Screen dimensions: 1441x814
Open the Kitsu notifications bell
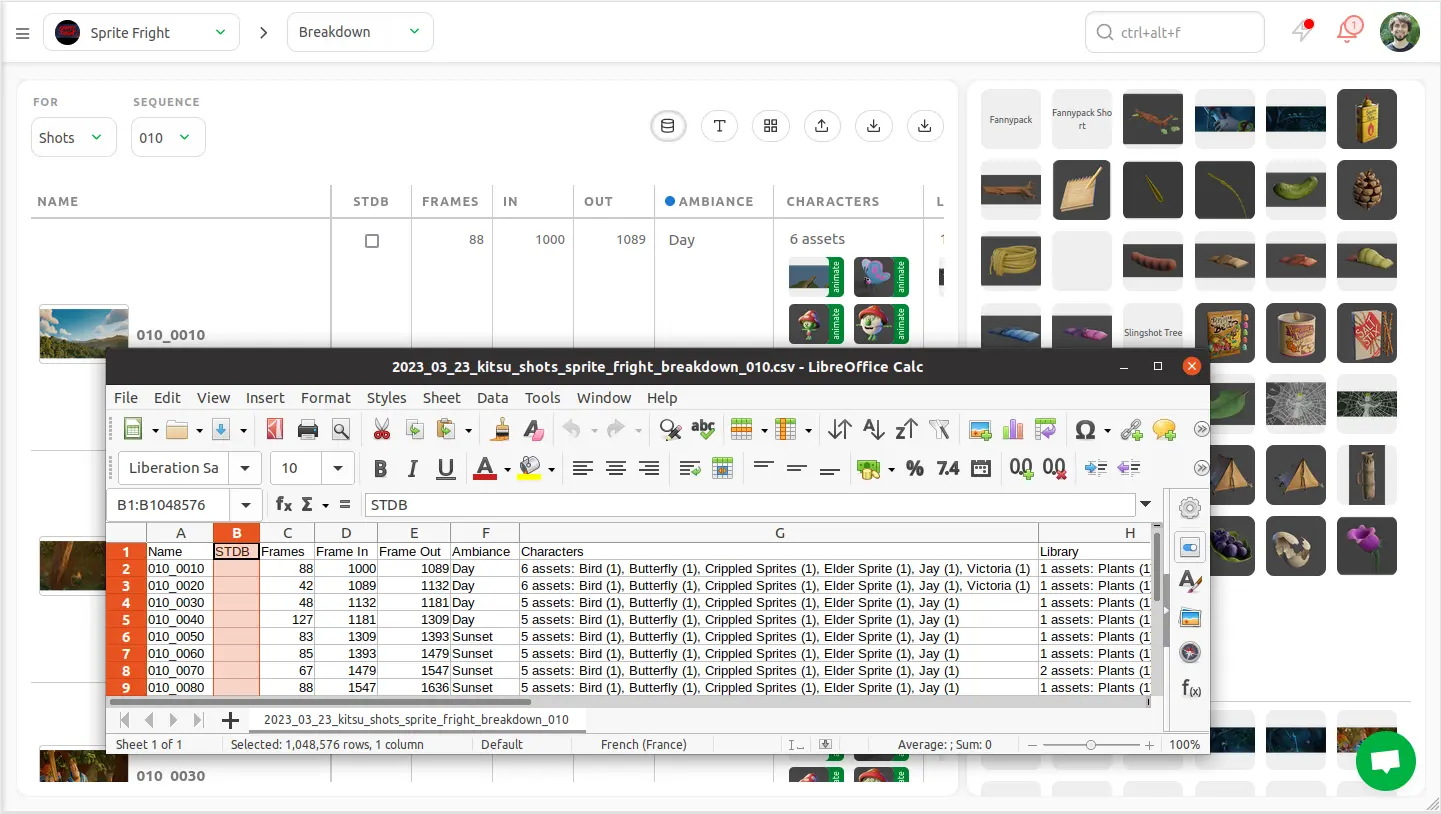pyautogui.click(x=1349, y=32)
